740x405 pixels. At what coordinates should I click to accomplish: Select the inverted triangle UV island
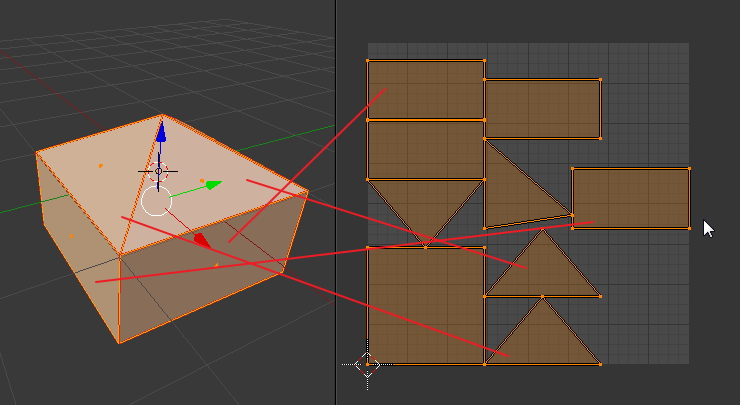pyautogui.click(x=426, y=203)
